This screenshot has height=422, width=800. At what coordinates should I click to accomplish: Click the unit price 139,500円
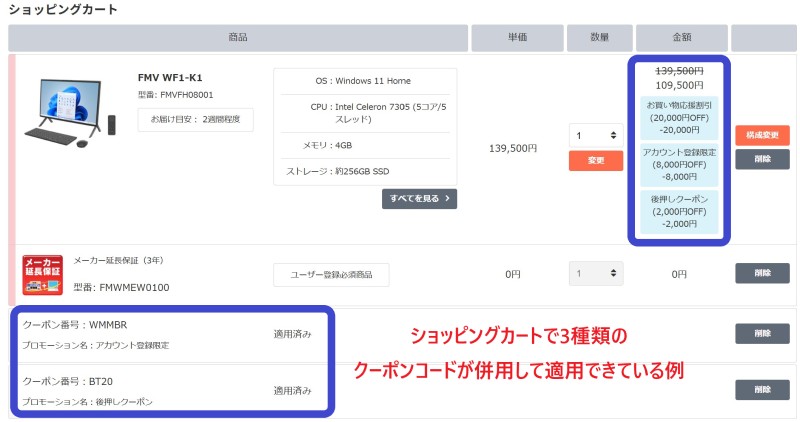[513, 148]
